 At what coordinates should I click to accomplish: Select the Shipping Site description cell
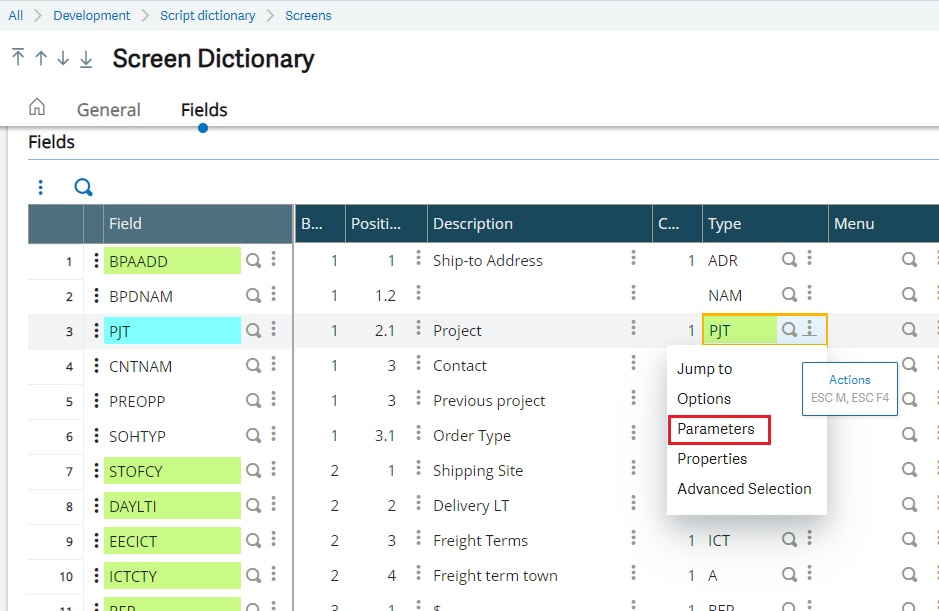(x=478, y=471)
